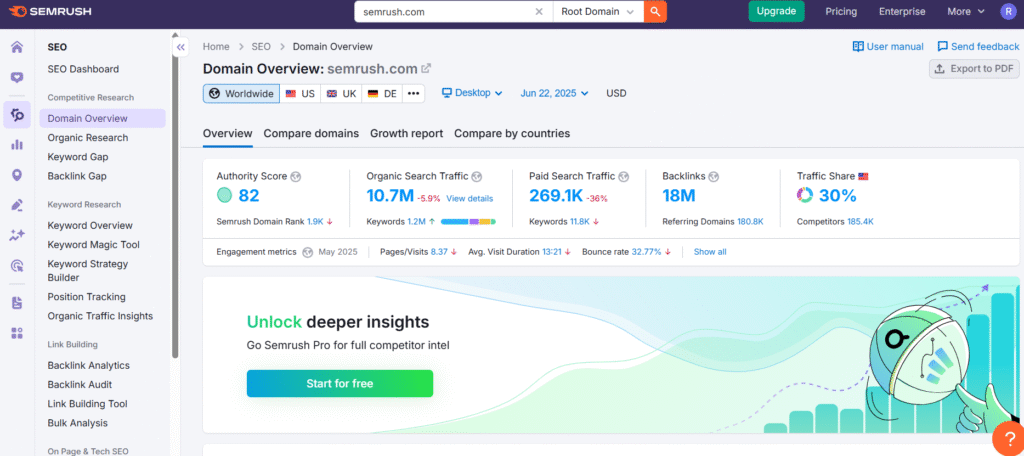Click globe icon next to Backlinks
Screen dimensions: 1024x456
coord(714,176)
